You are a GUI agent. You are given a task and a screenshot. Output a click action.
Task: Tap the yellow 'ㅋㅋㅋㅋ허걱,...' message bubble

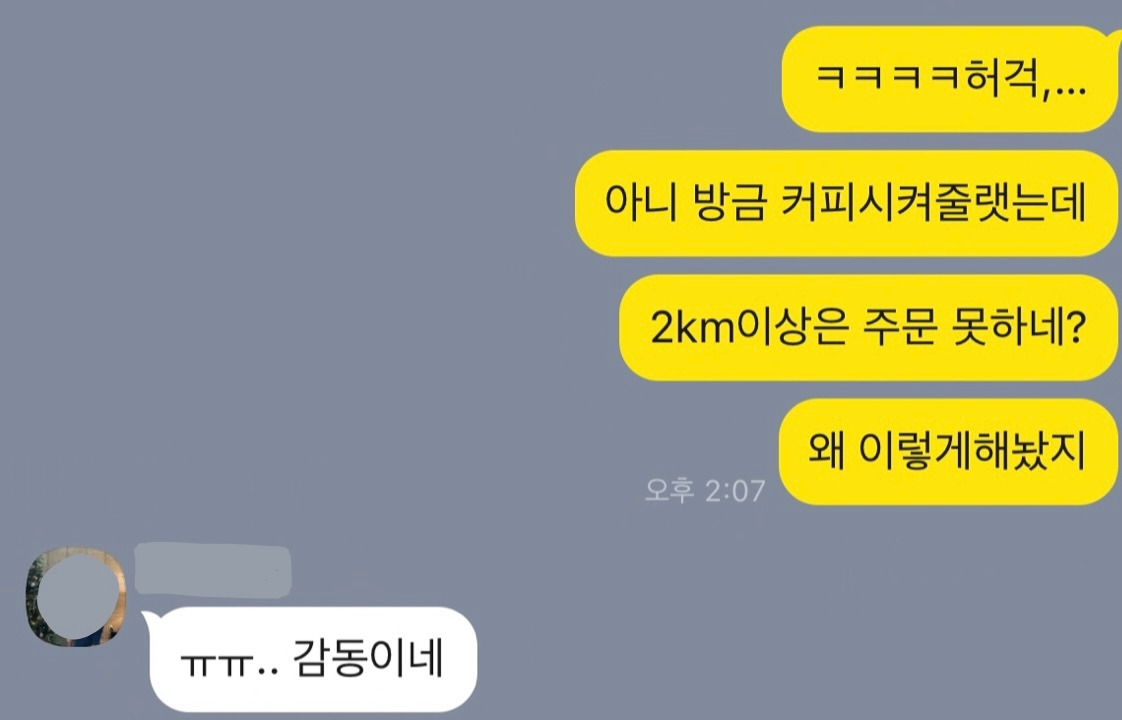[950, 79]
